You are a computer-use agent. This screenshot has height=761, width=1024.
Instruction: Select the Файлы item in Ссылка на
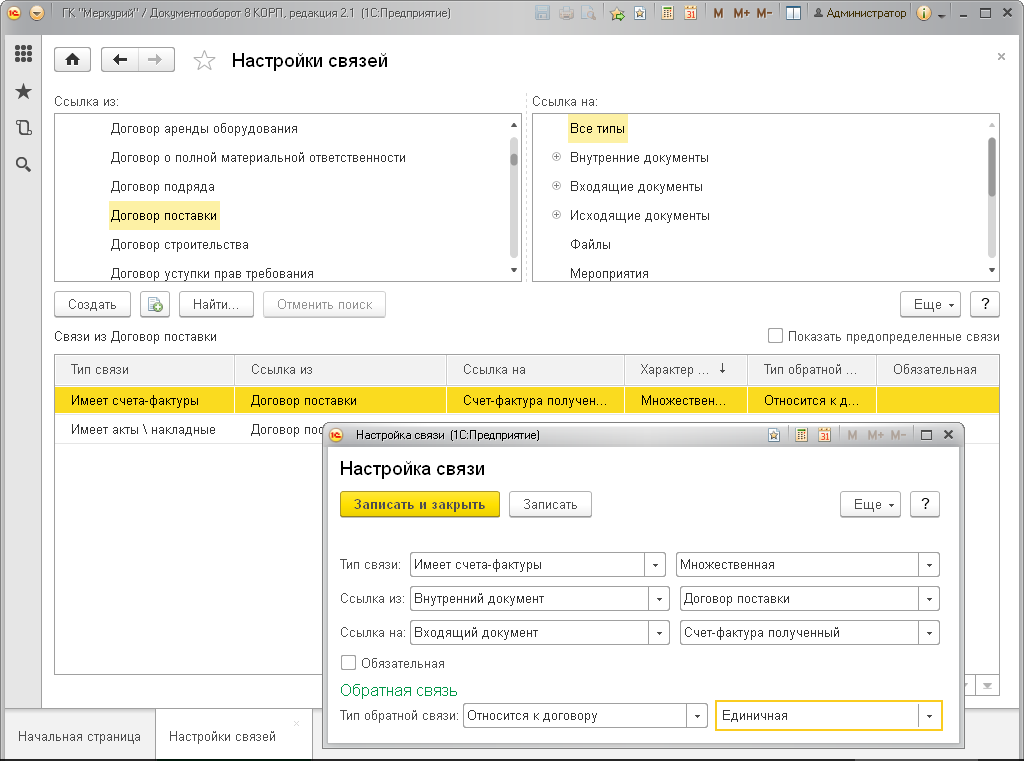[590, 244]
